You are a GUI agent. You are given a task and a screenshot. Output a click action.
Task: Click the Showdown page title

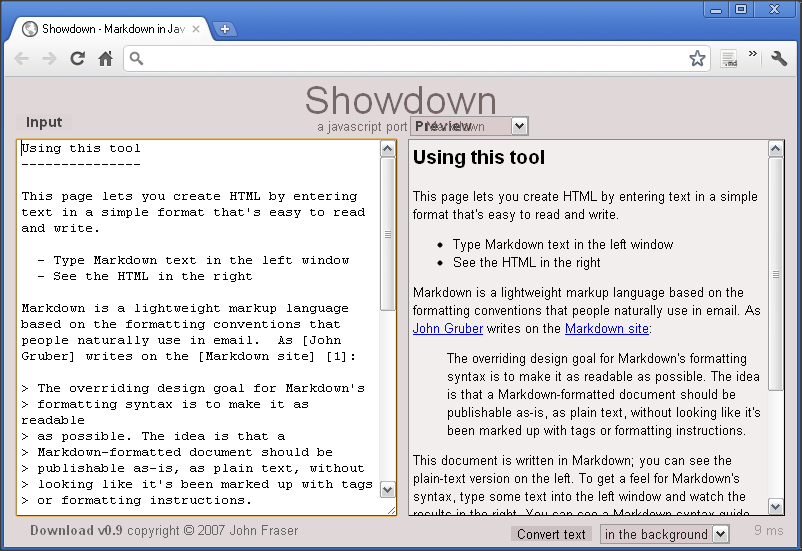401,100
